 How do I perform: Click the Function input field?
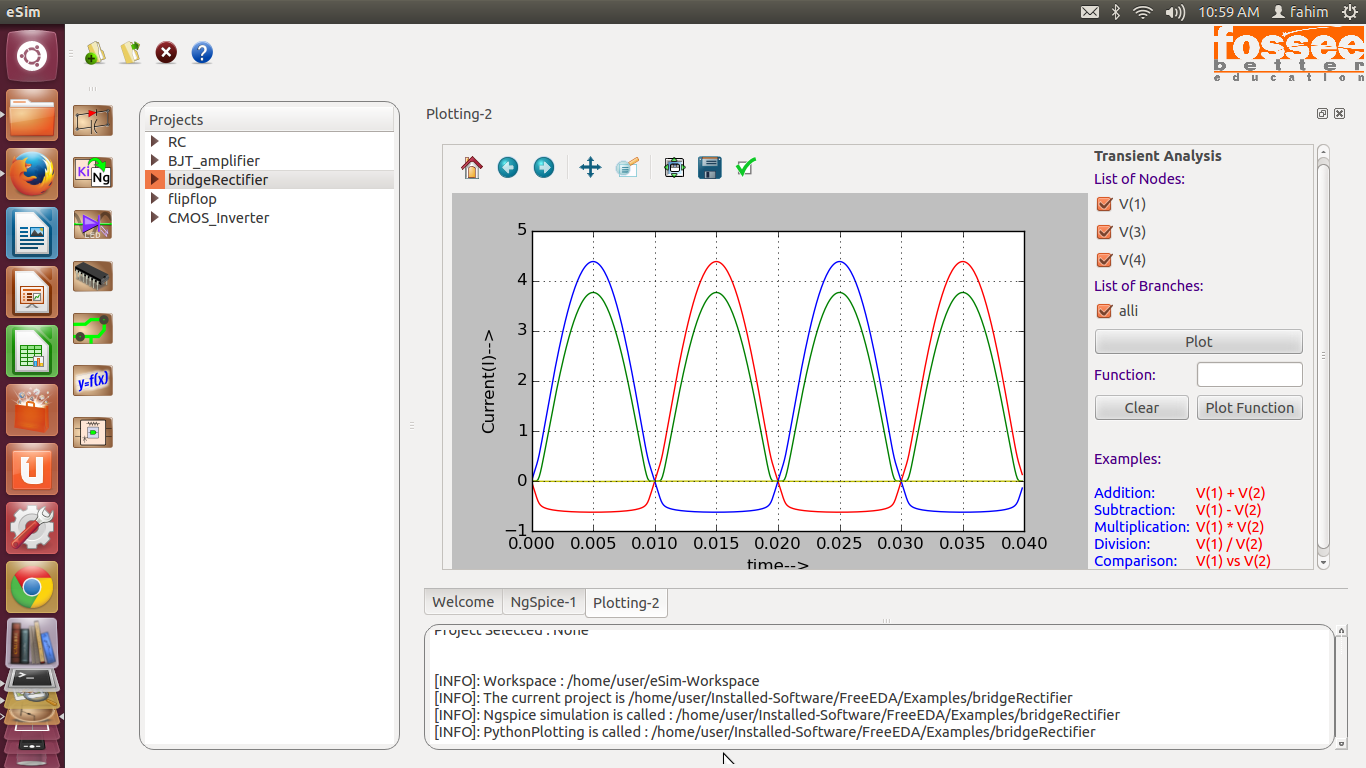point(1249,375)
